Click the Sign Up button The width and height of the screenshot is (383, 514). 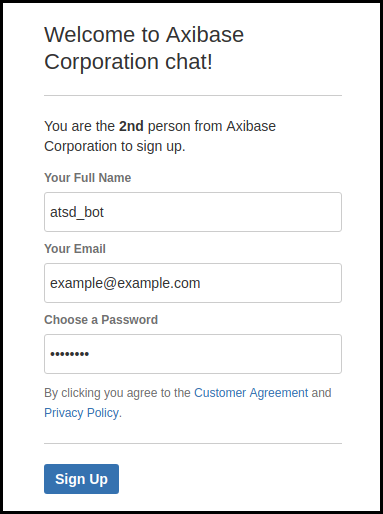tap(81, 479)
